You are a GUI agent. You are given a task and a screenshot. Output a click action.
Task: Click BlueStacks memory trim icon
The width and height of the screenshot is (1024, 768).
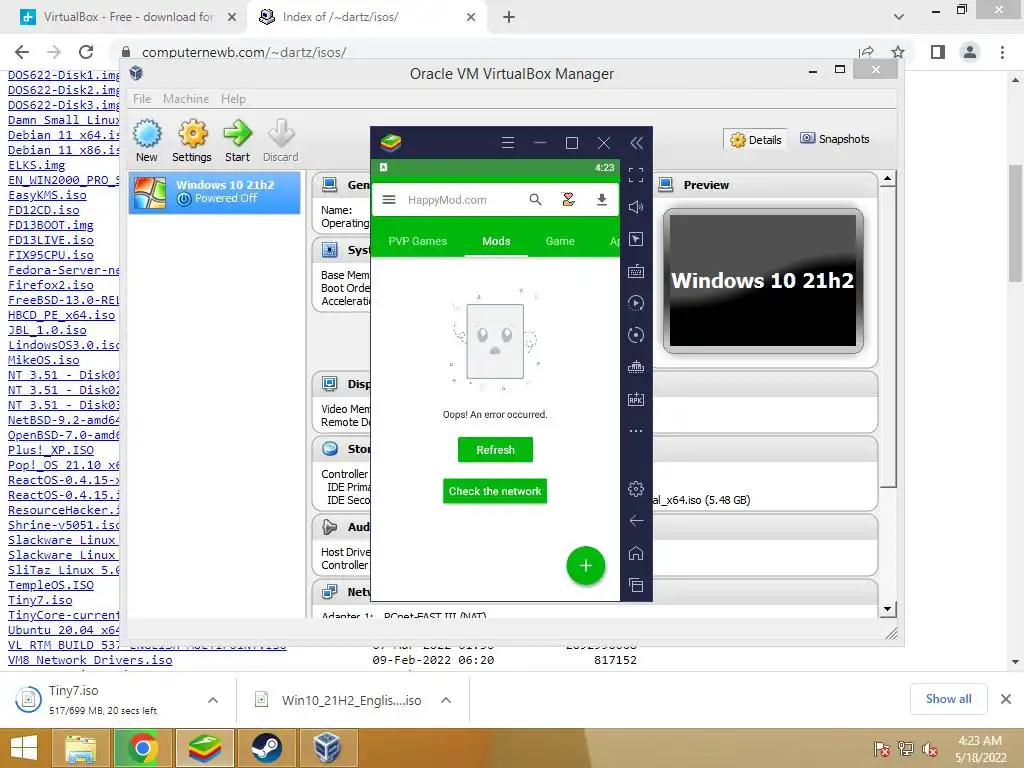tap(636, 367)
